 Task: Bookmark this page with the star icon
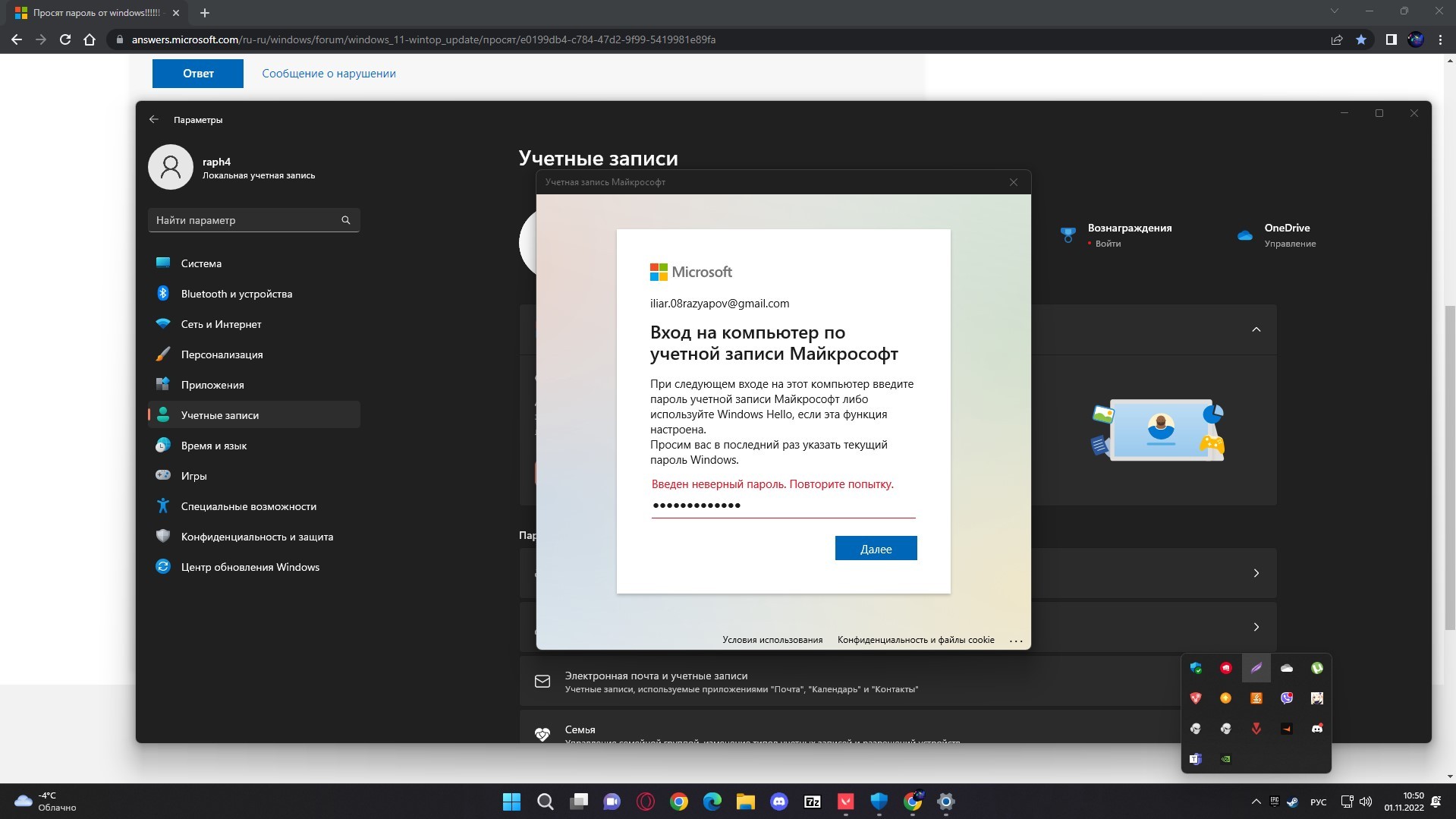[x=1361, y=39]
